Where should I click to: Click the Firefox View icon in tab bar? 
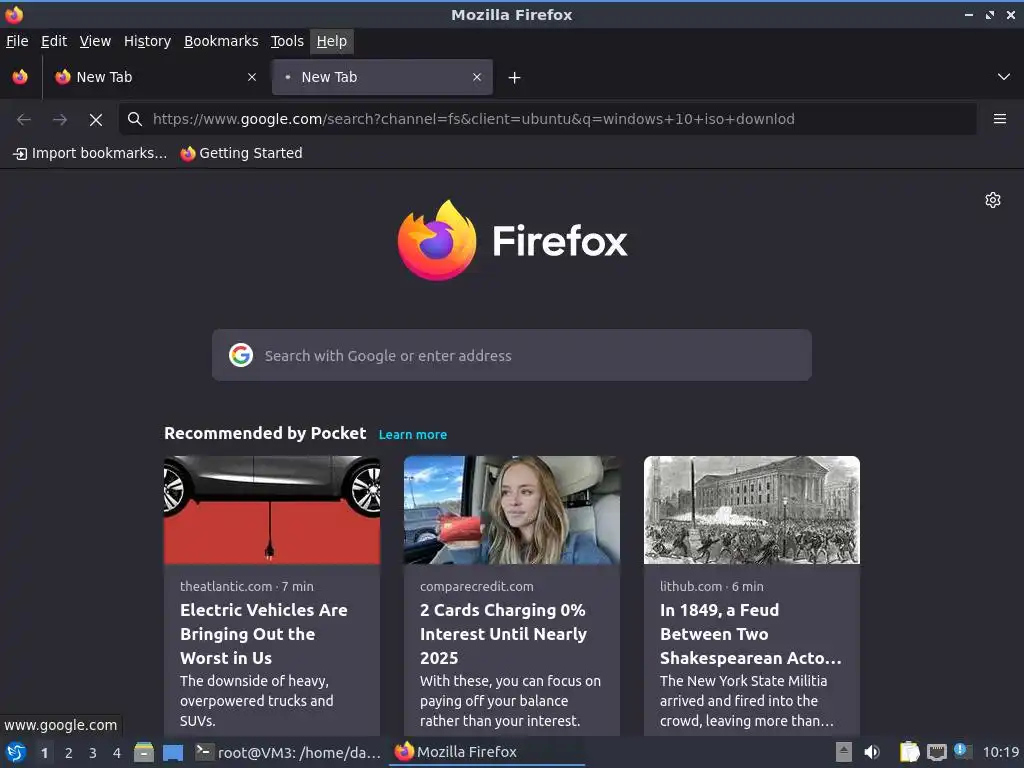point(20,77)
